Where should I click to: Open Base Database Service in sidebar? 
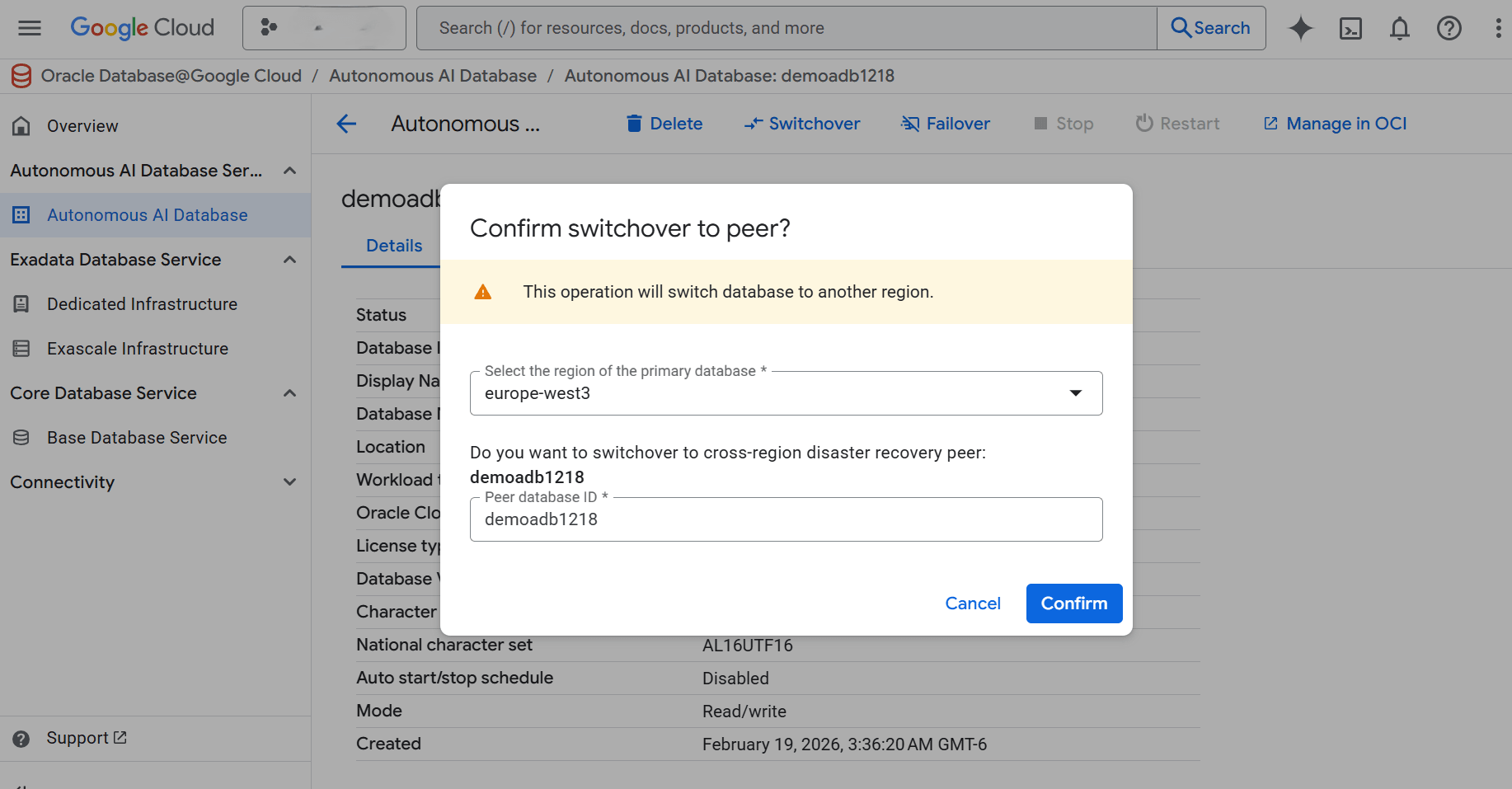click(x=136, y=437)
